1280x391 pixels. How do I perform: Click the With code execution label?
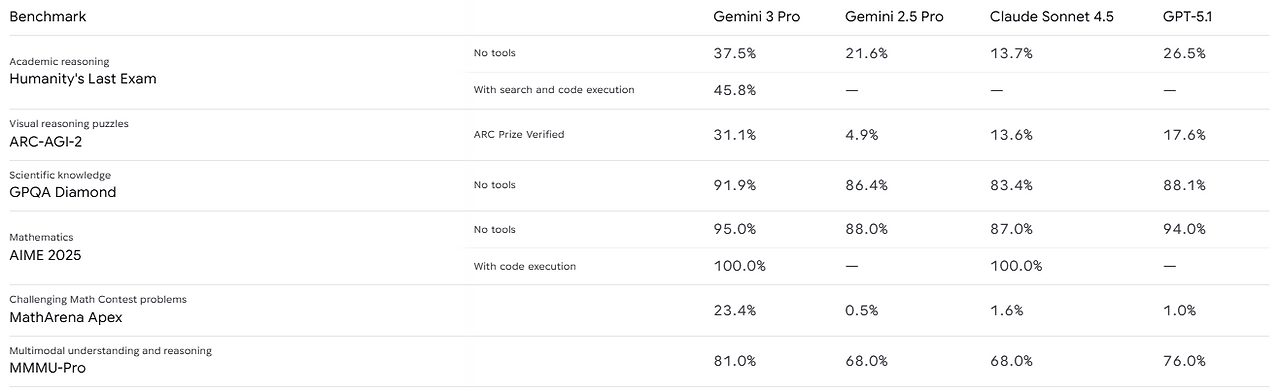[525, 266]
